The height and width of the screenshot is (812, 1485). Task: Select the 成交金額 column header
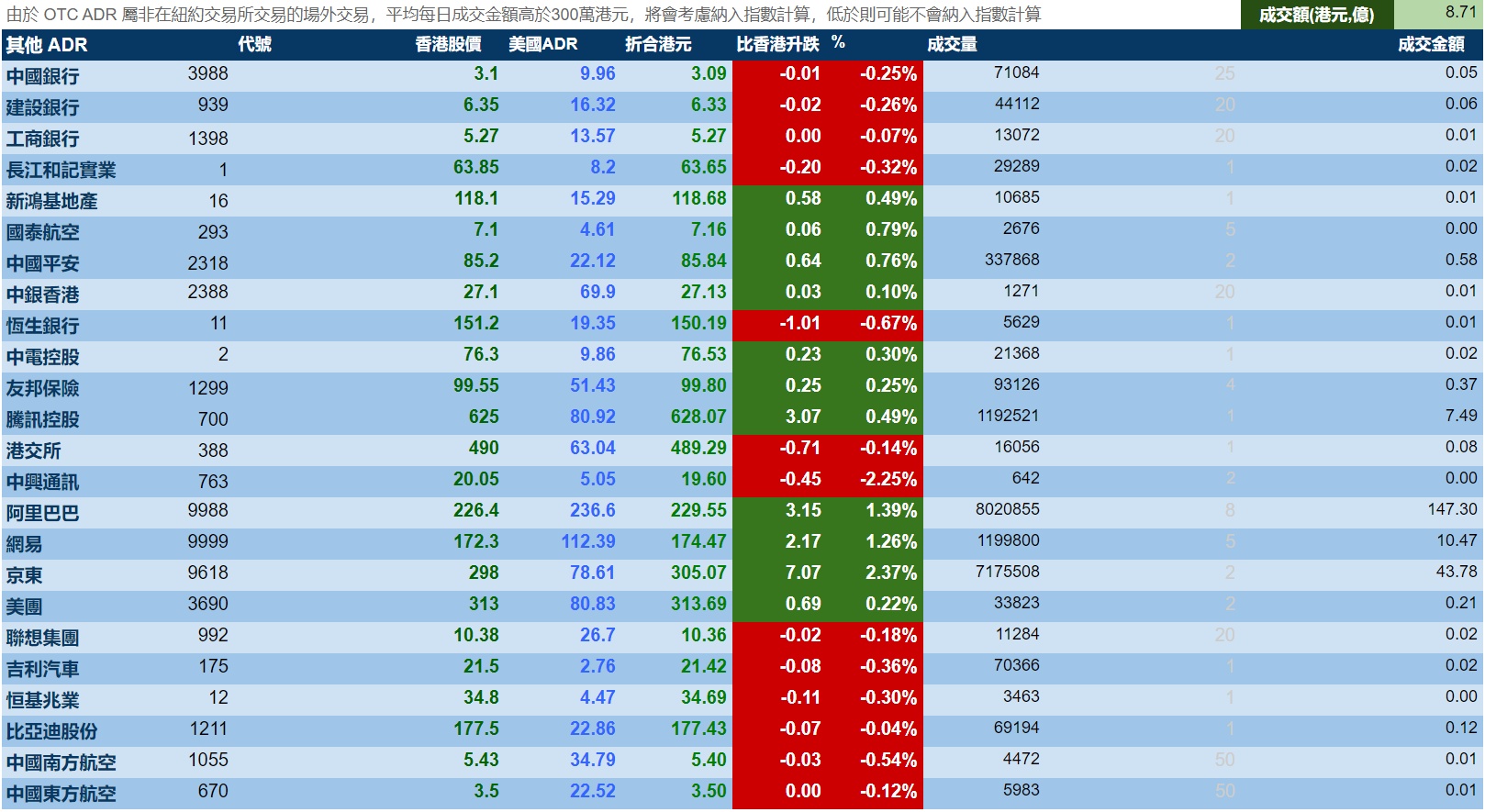[x=1431, y=45]
